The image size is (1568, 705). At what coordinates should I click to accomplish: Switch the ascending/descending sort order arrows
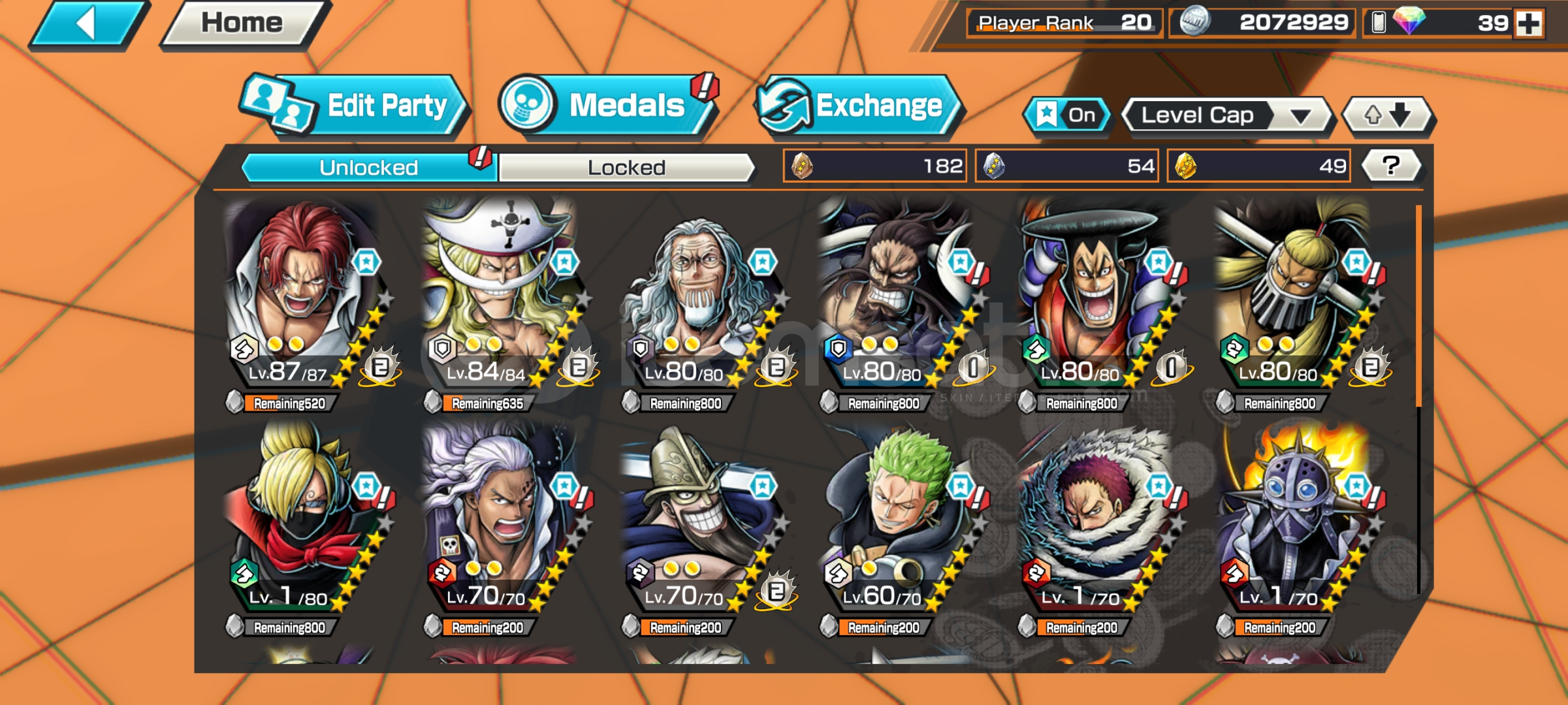coord(1387,116)
